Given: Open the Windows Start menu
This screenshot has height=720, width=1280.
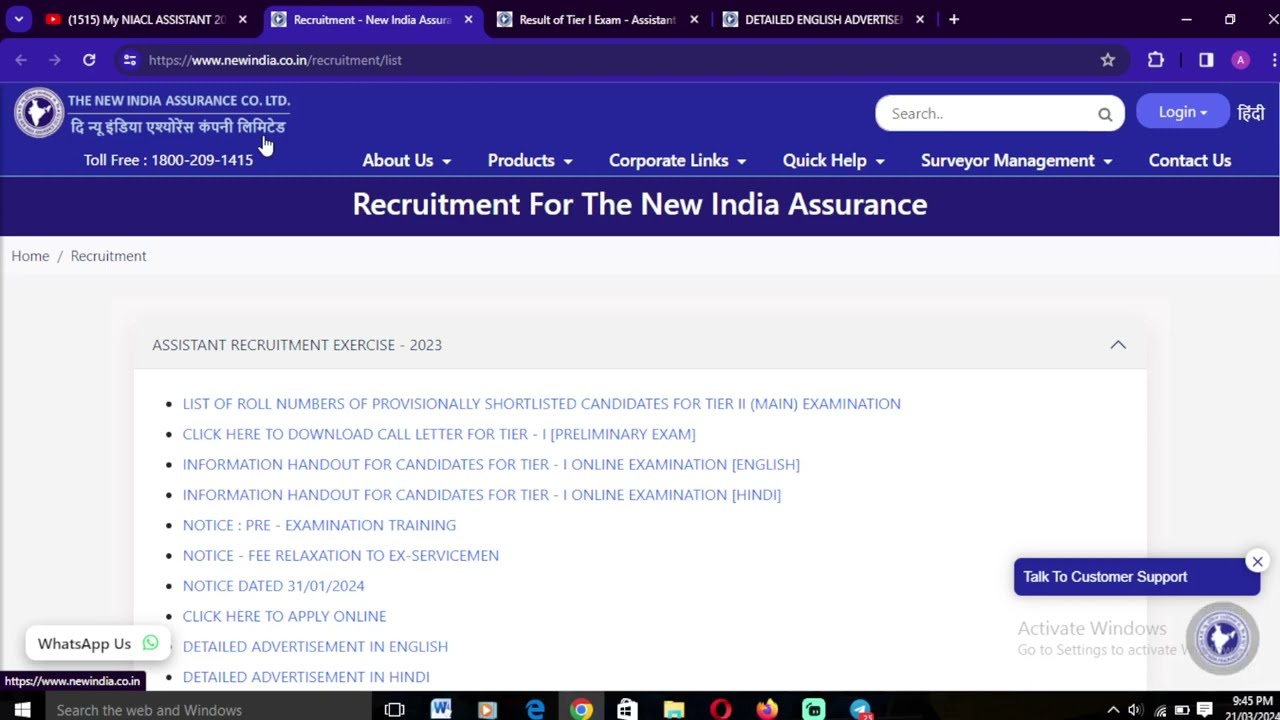Looking at the screenshot, I should pyautogui.click(x=22, y=710).
